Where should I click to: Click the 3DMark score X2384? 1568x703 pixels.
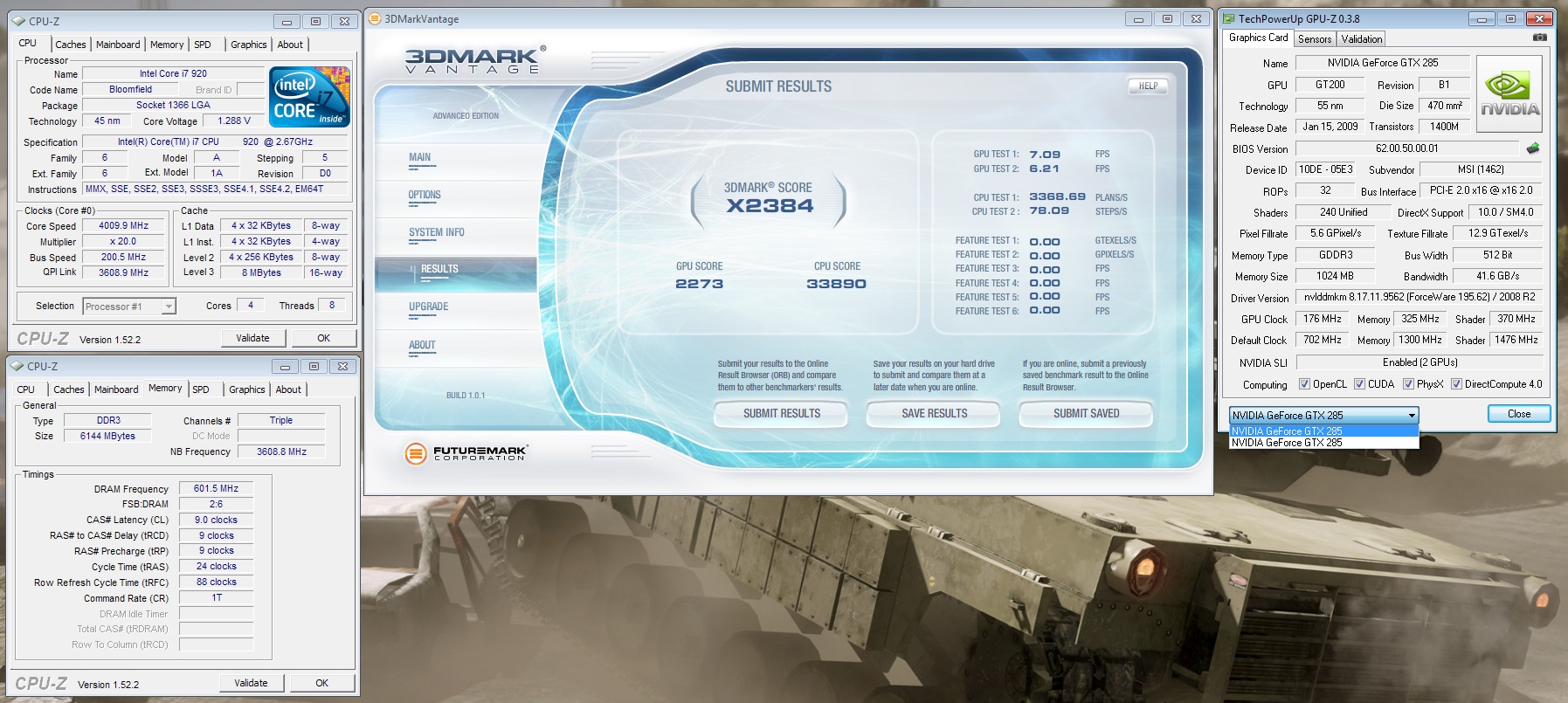tap(770, 206)
